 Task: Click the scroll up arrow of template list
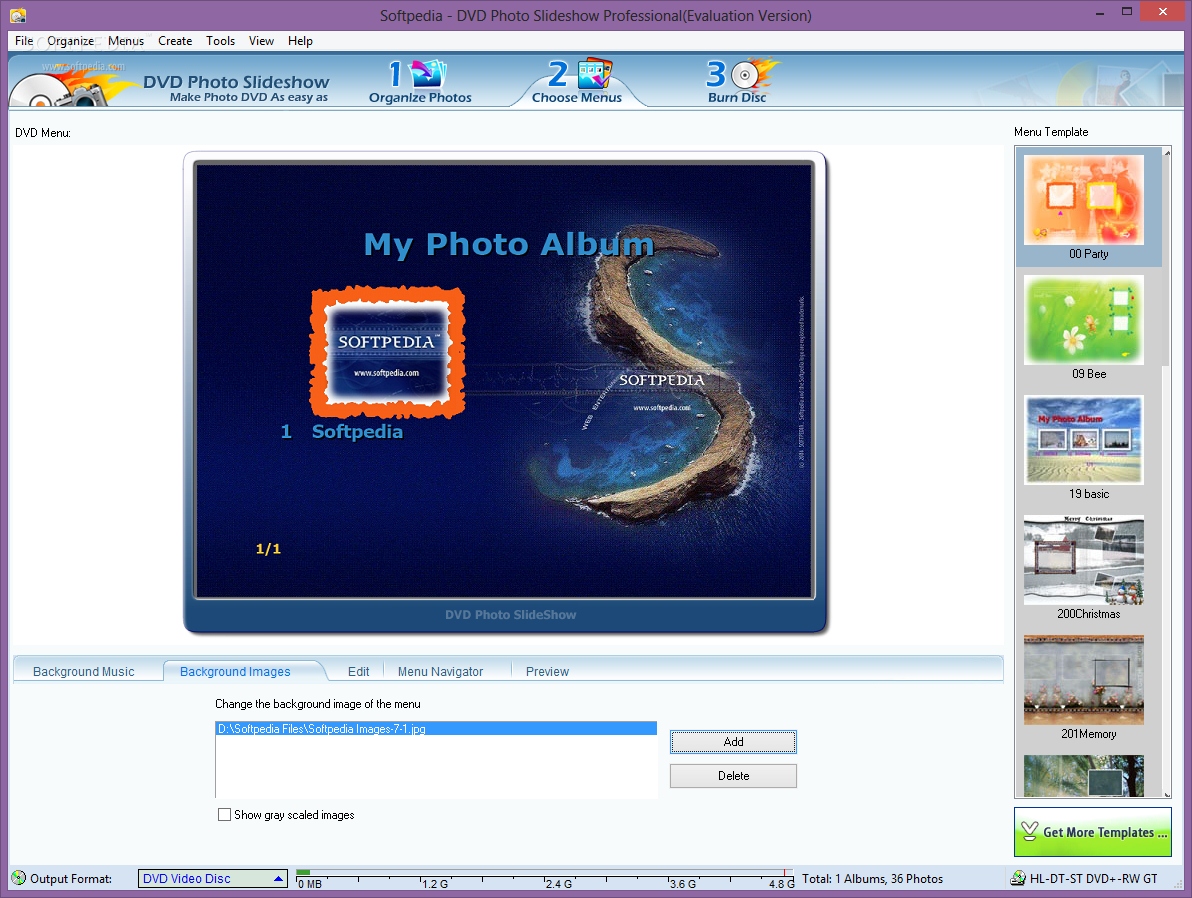point(1167,153)
